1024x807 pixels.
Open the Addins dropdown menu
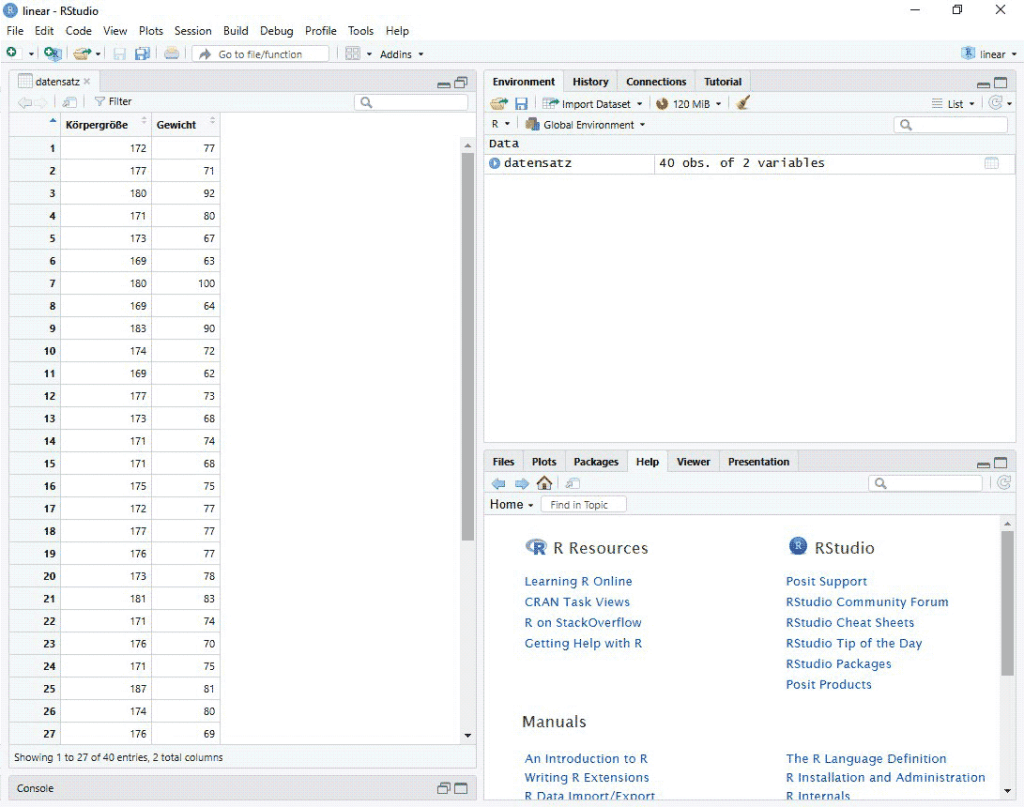pos(399,53)
